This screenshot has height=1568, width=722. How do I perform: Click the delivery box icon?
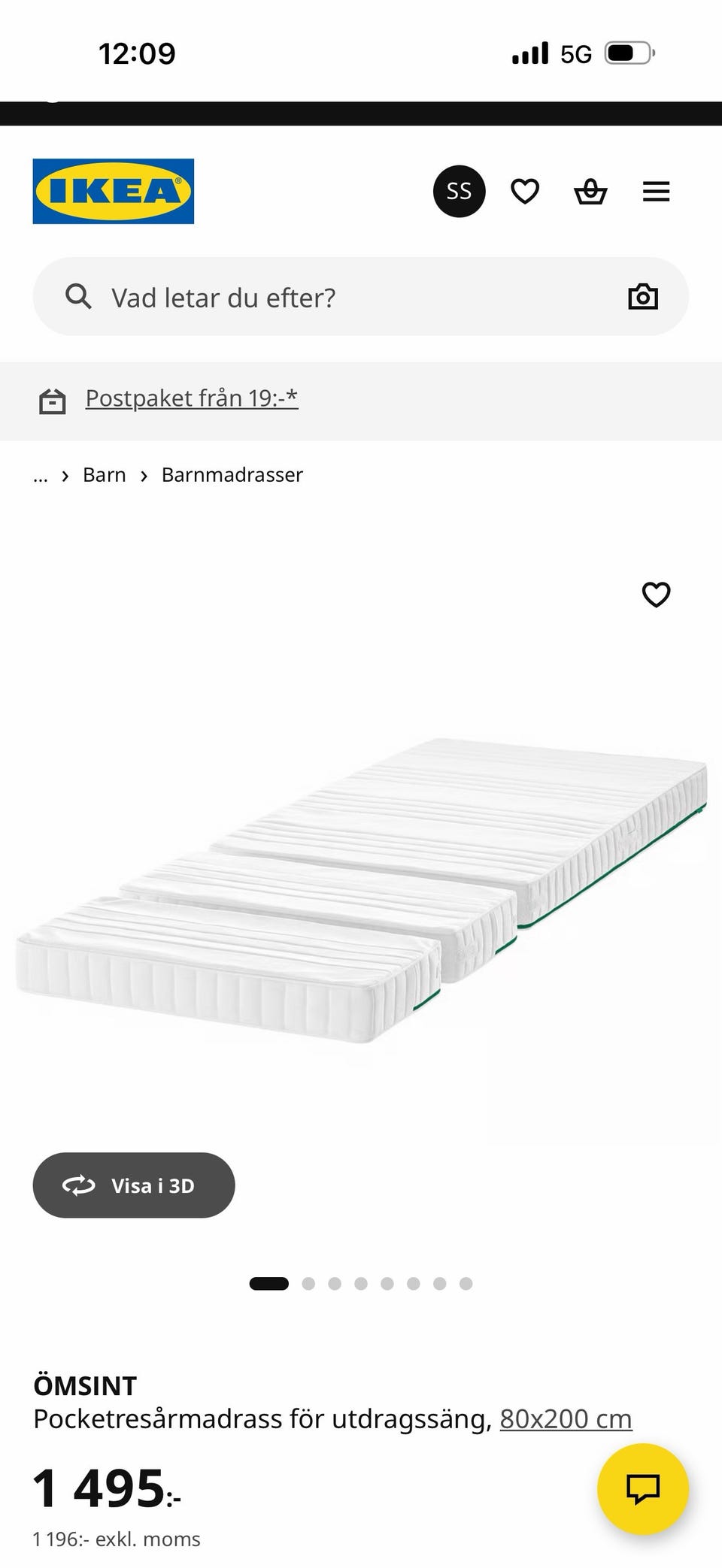(52, 401)
